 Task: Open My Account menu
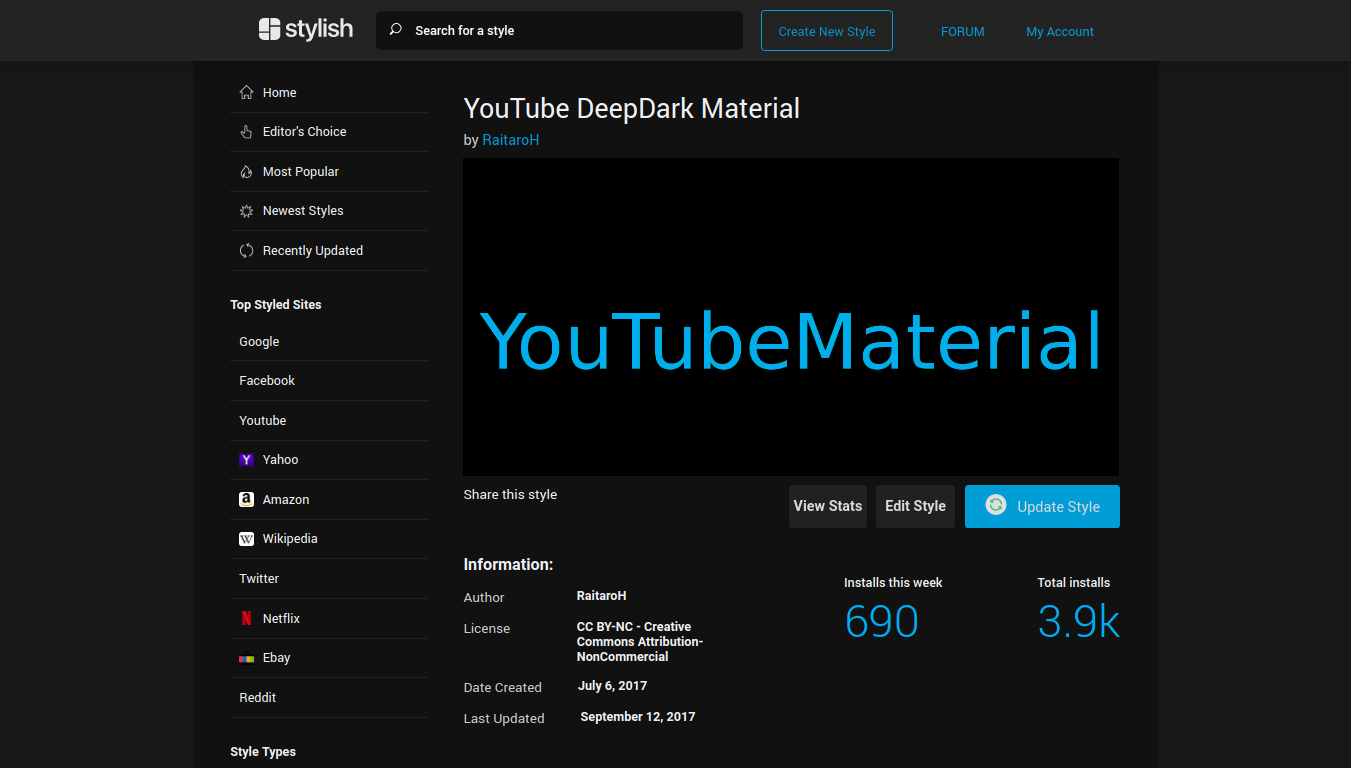point(1060,32)
